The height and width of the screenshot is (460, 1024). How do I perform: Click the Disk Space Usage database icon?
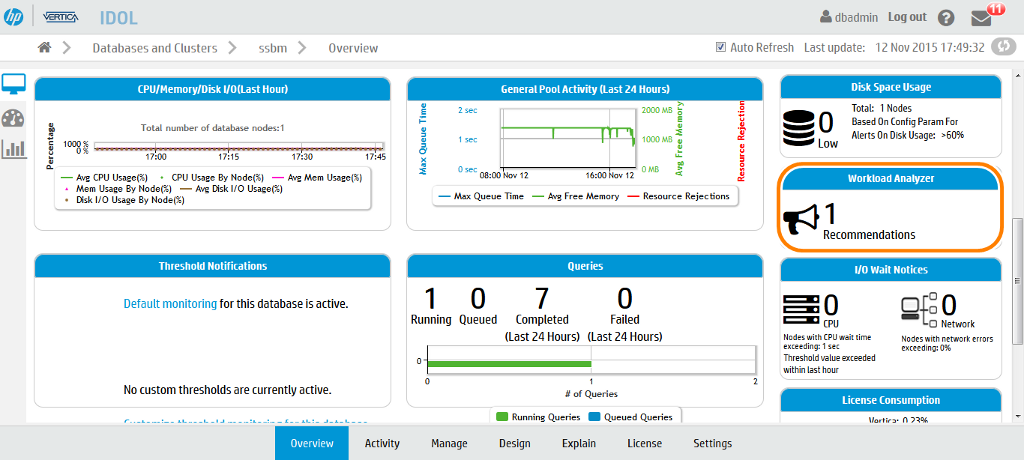coord(799,127)
